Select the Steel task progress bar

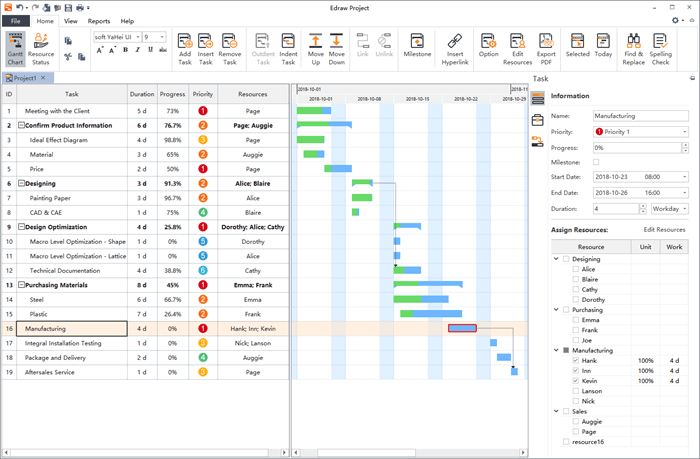[x=421, y=299]
